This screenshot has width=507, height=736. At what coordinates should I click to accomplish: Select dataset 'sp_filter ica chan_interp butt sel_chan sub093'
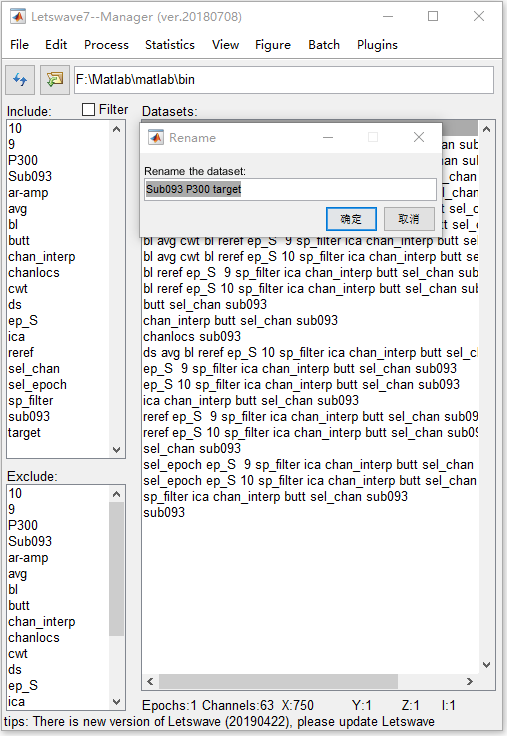[276, 497]
